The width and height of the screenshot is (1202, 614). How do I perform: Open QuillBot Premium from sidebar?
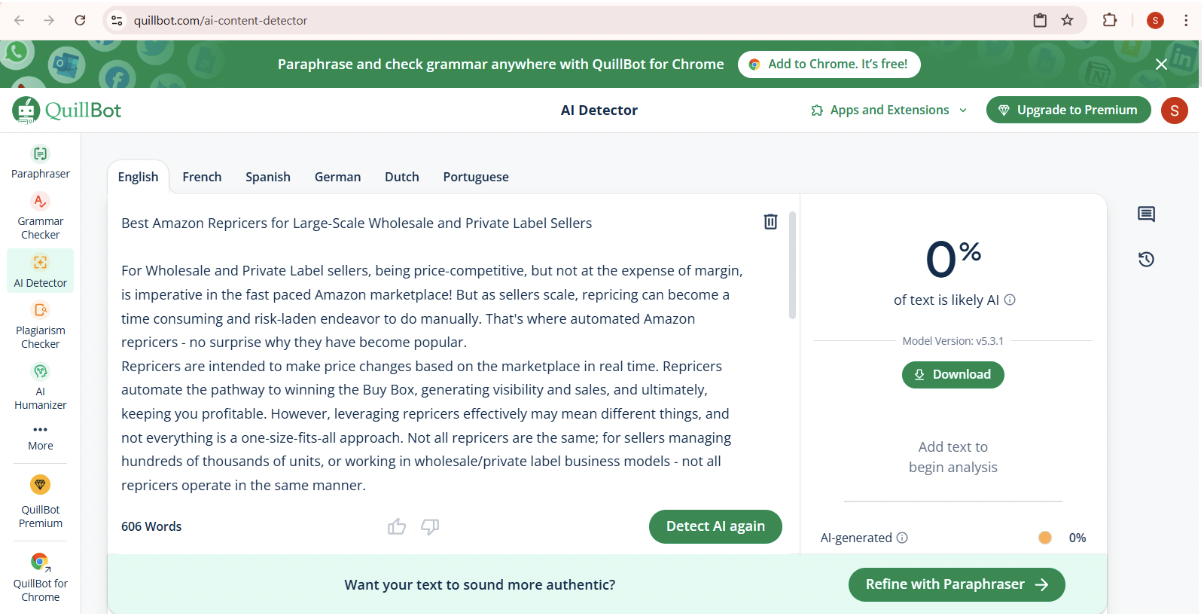click(x=40, y=501)
